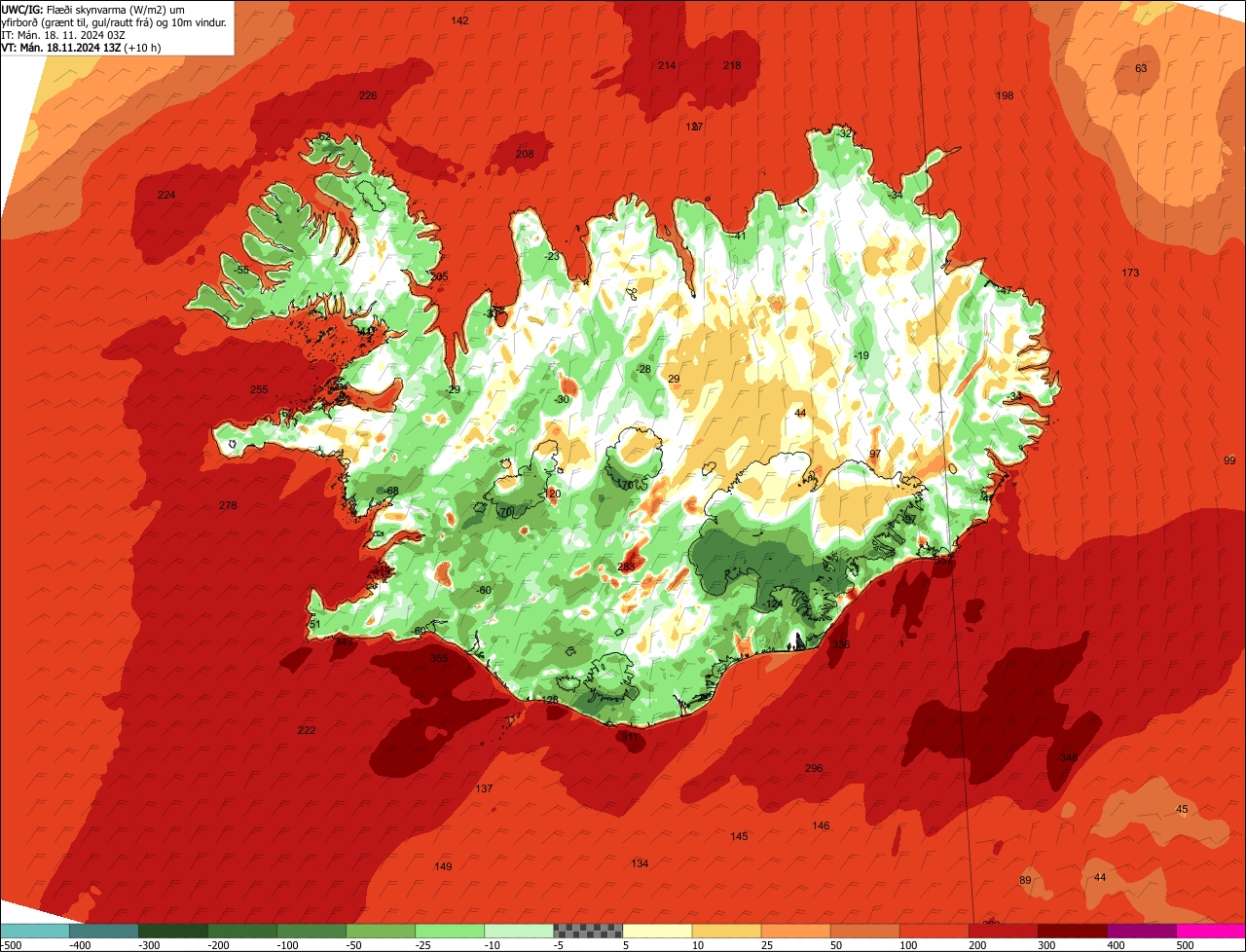Click the value 145 south of Iceland

(x=739, y=836)
